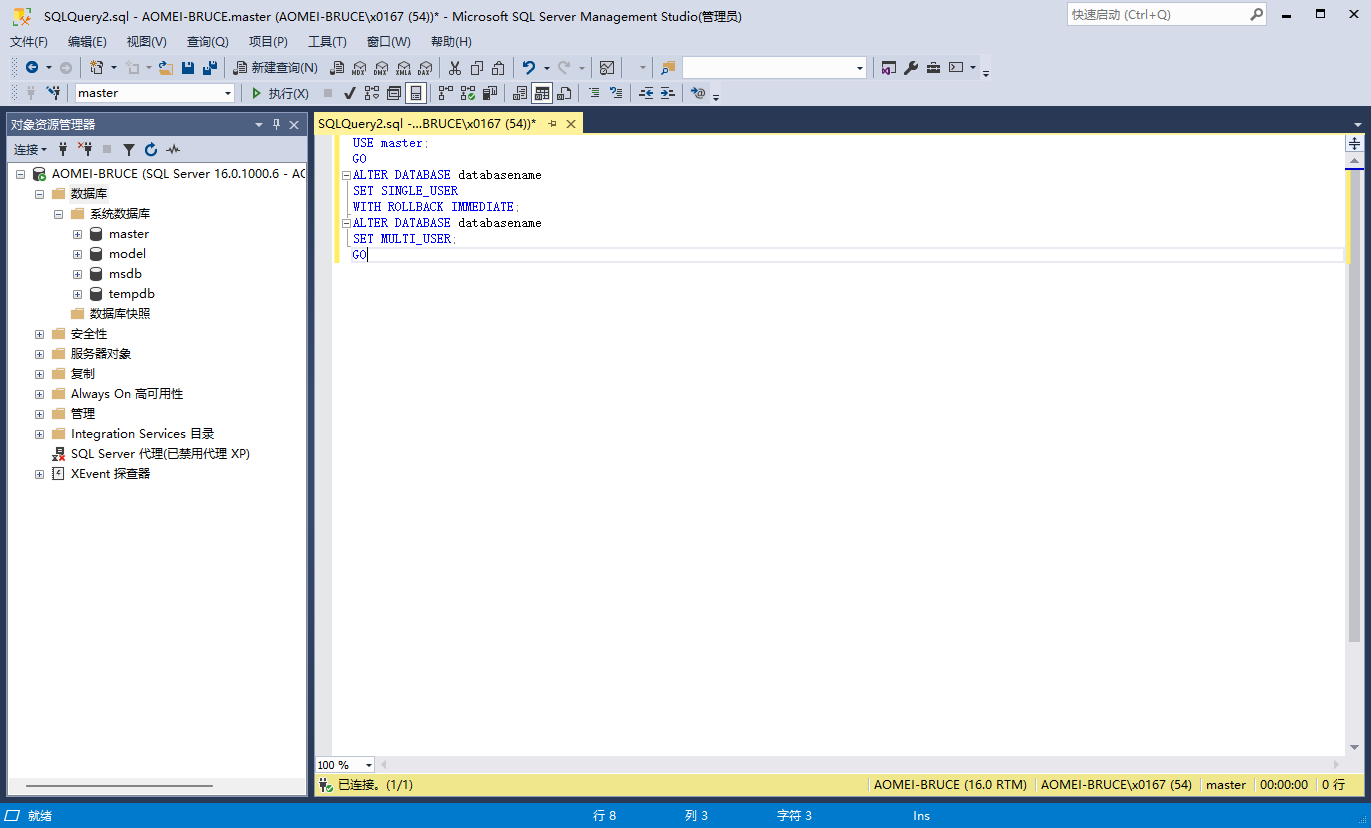Open the Activity Monitor icon in Object Explorer
This screenshot has width=1371, height=828.
click(173, 149)
